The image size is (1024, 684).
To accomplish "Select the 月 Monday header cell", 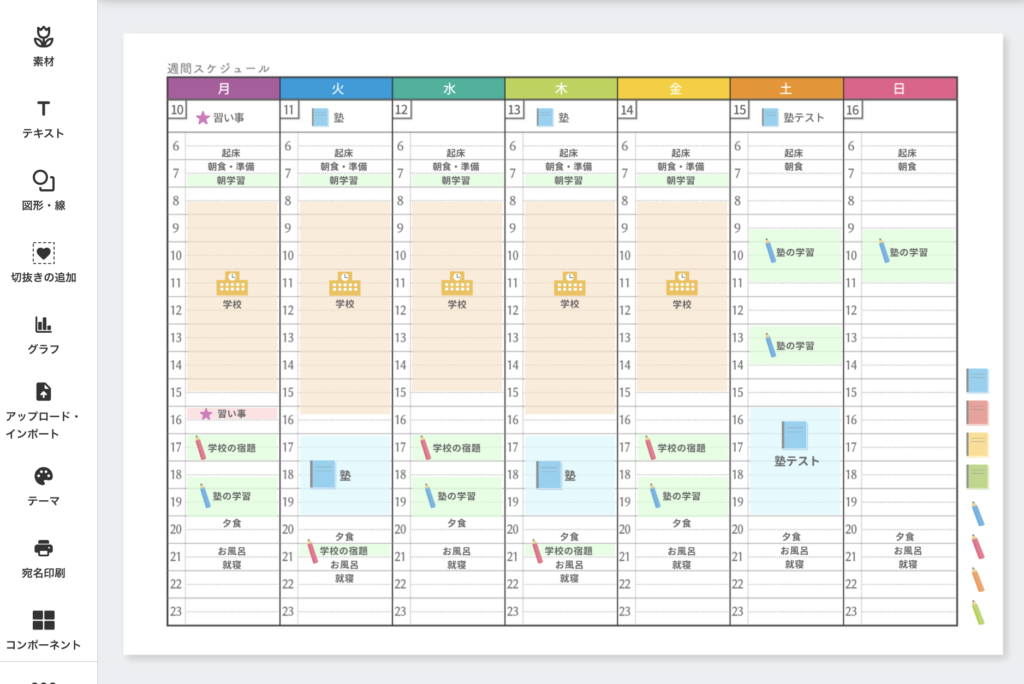I will pos(223,88).
